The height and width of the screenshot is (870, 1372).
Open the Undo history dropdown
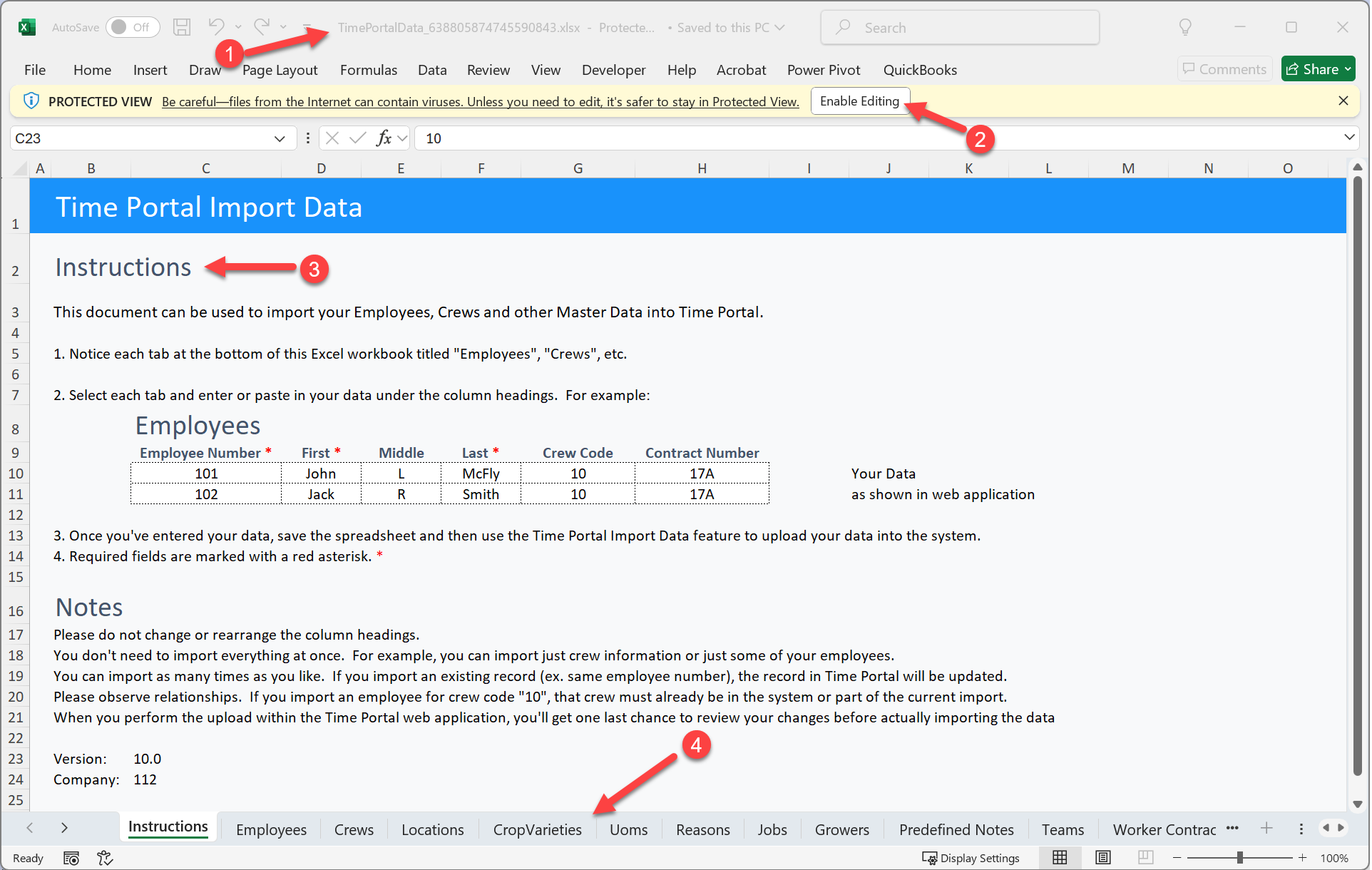pyautogui.click(x=238, y=27)
